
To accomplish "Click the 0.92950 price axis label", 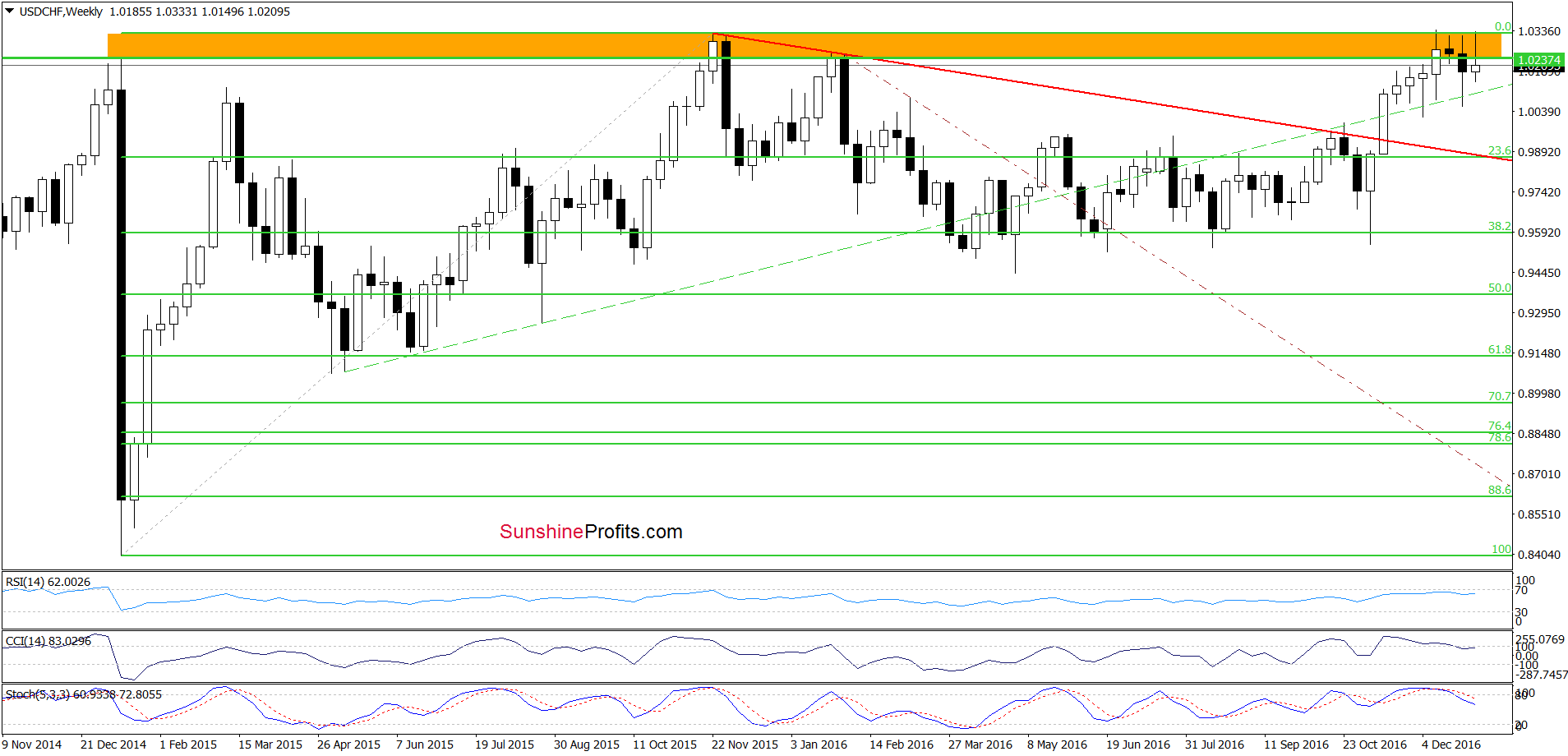I will click(x=1538, y=313).
